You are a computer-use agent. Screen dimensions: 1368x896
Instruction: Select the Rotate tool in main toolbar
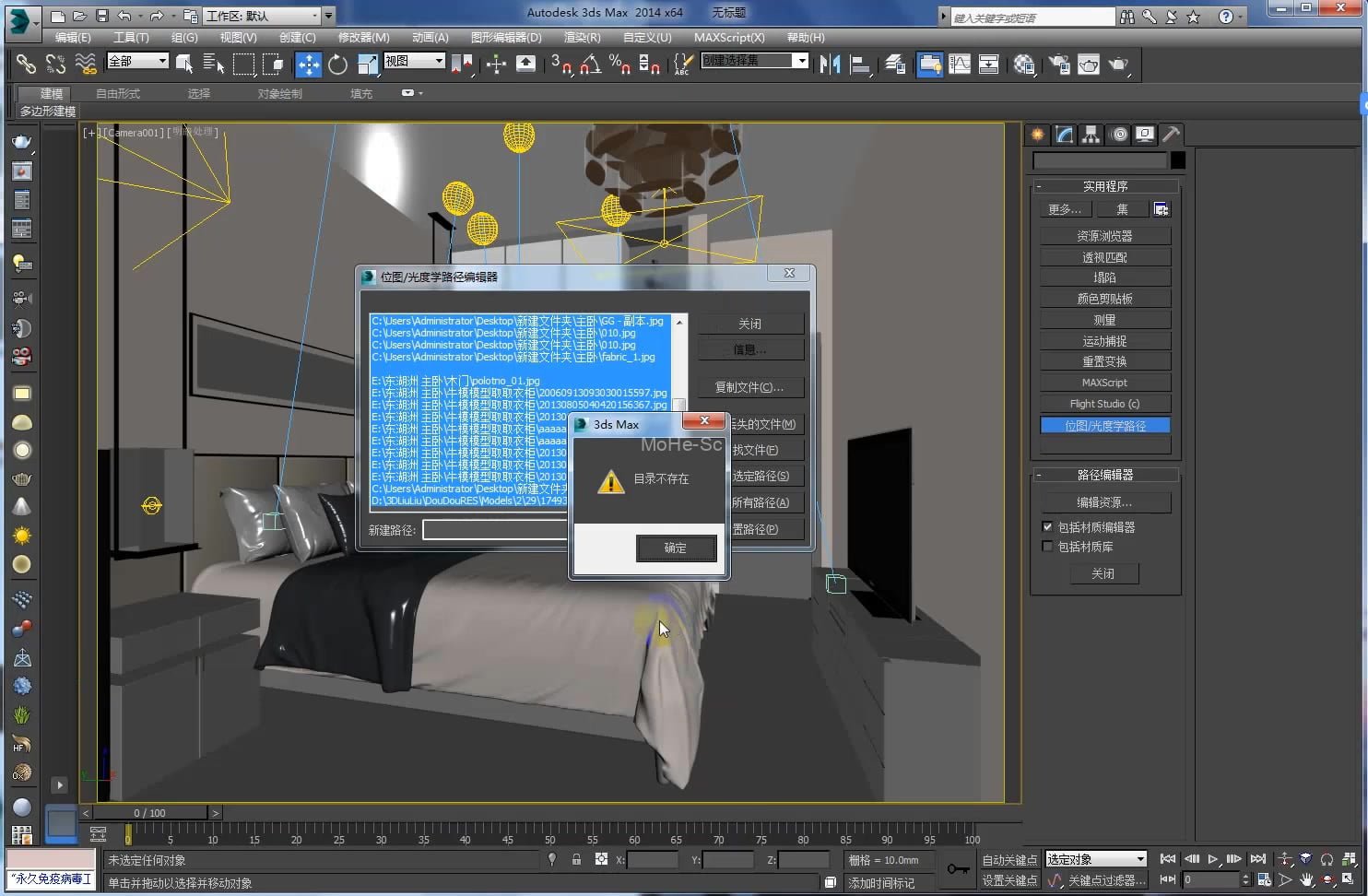point(337,64)
